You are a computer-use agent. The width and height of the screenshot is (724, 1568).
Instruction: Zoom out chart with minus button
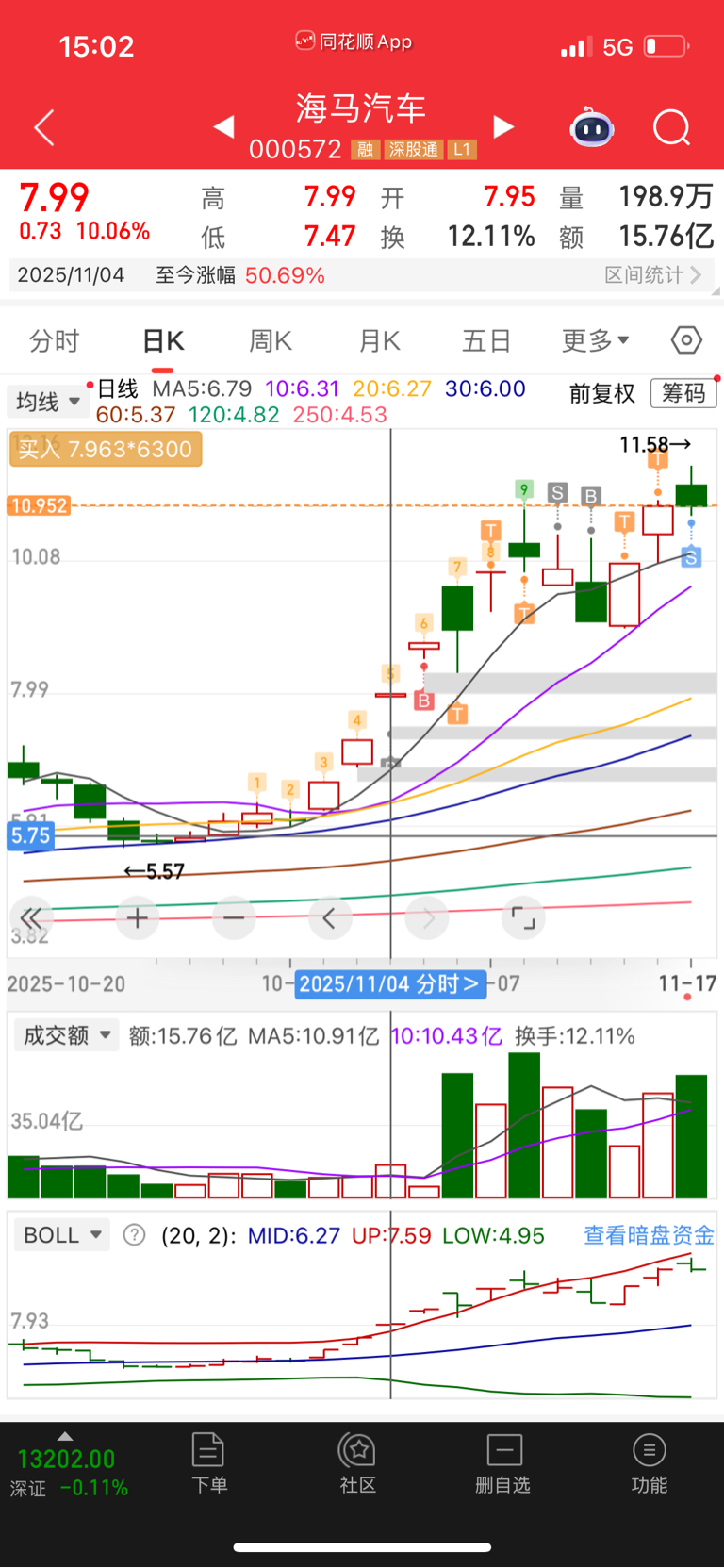[x=234, y=917]
